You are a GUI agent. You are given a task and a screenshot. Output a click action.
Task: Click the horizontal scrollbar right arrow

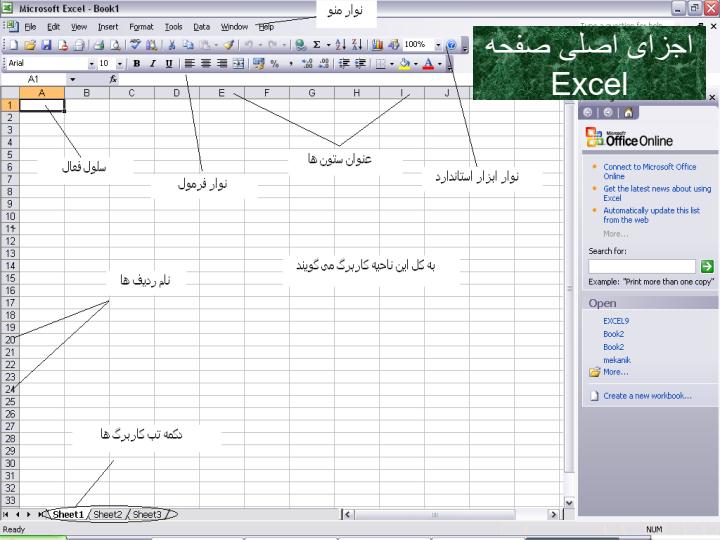click(554, 514)
